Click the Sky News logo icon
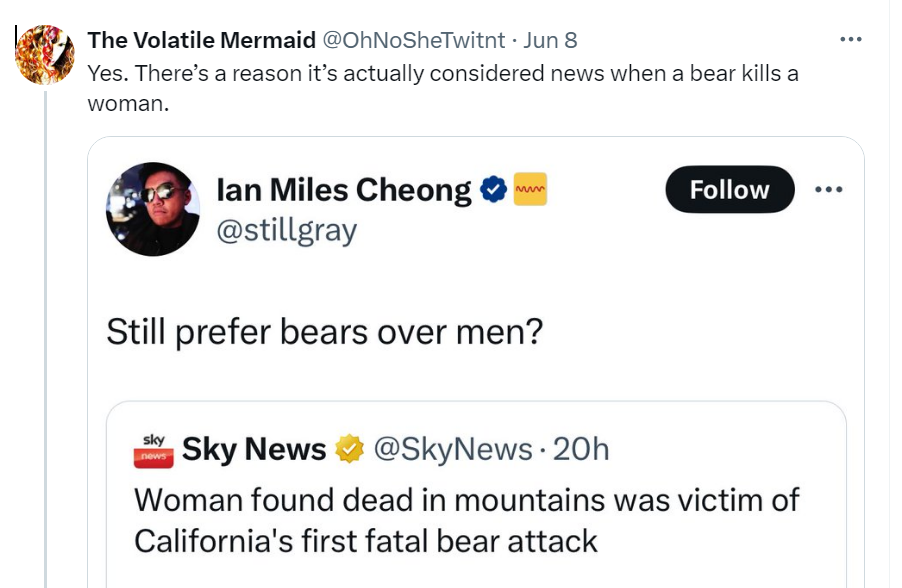 pyautogui.click(x=153, y=450)
